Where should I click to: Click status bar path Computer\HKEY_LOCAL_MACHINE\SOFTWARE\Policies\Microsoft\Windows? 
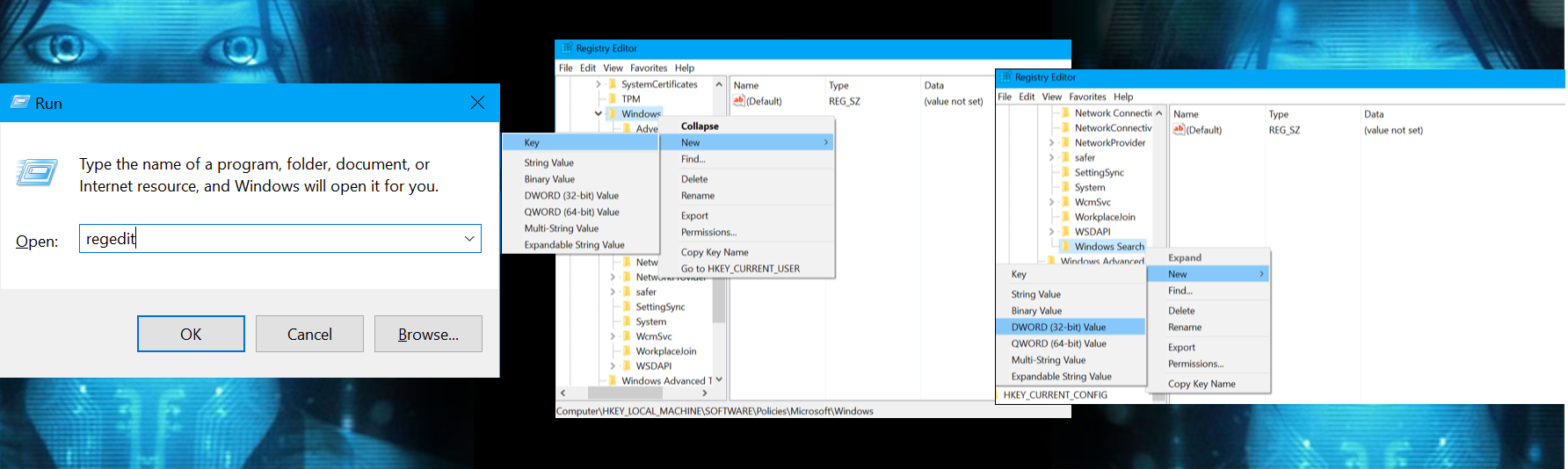pos(715,411)
